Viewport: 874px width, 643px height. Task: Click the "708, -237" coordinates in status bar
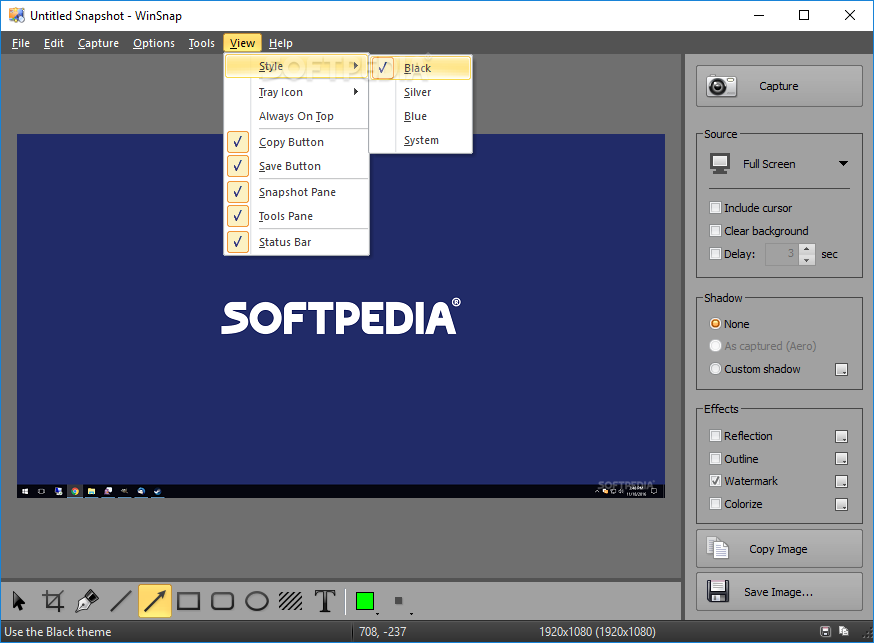pos(382,632)
